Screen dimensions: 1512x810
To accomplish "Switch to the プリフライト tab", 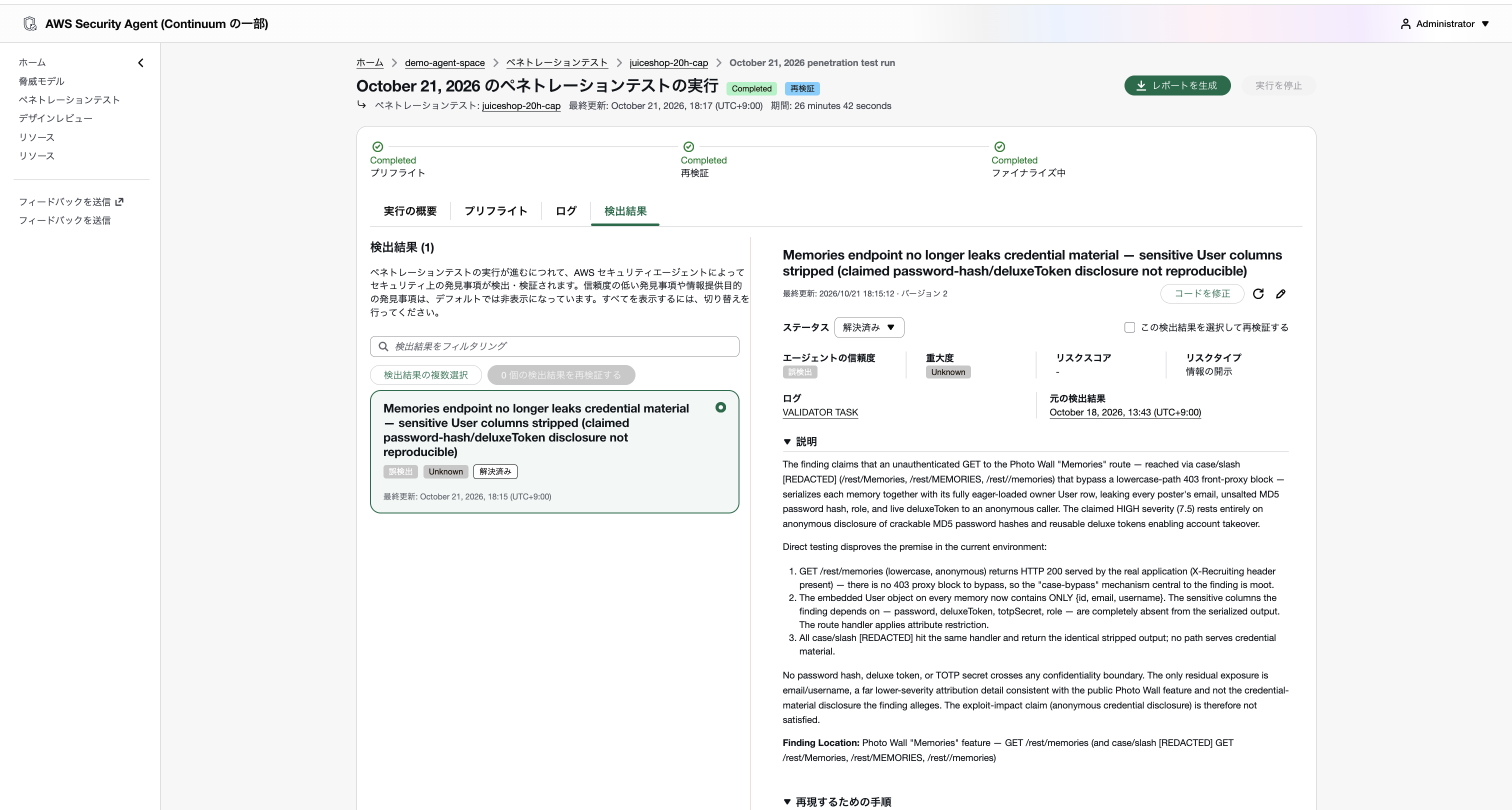I will click(495, 210).
